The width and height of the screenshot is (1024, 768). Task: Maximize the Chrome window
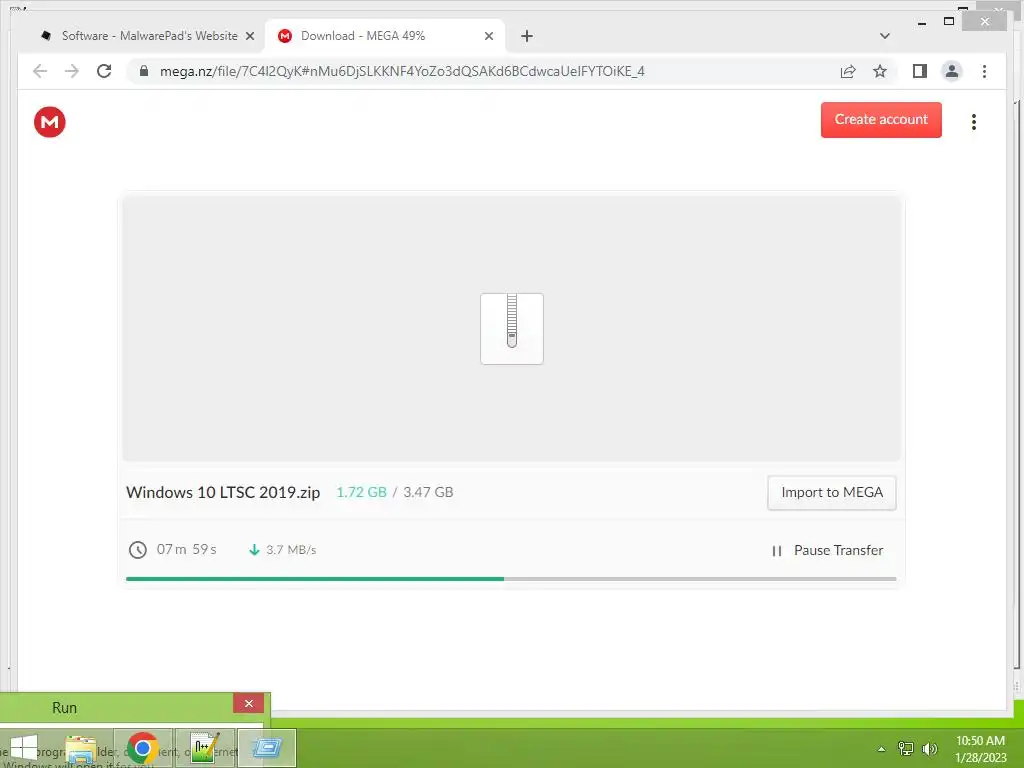[x=949, y=22]
